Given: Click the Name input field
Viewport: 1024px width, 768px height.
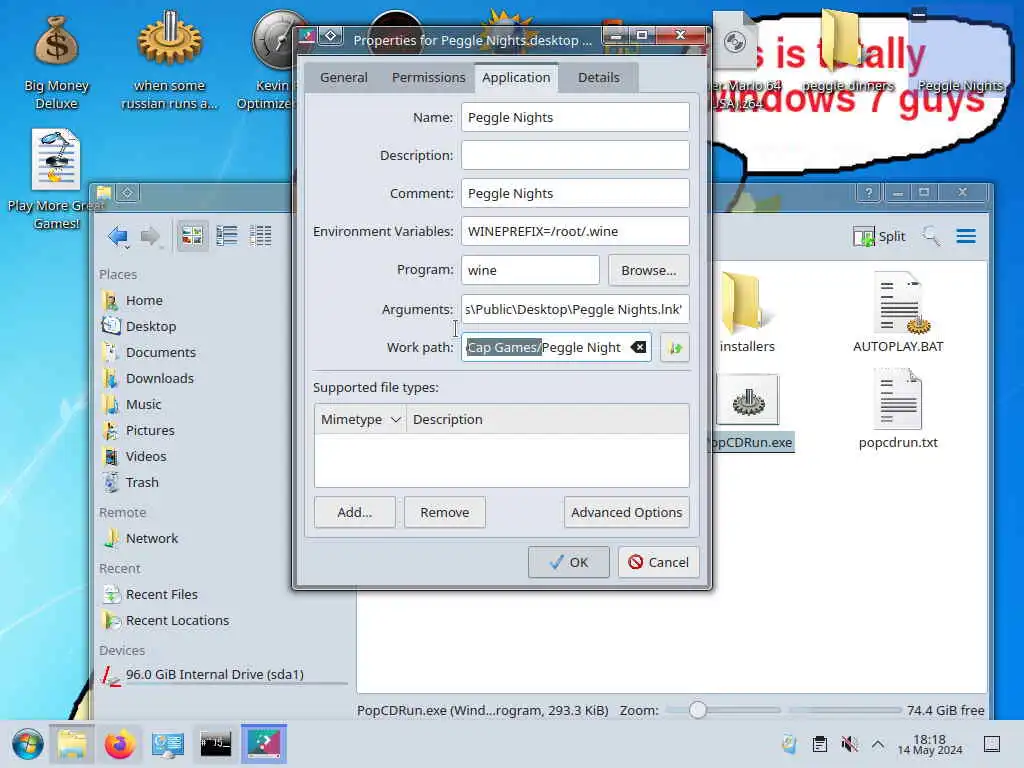Looking at the screenshot, I should (x=575, y=118).
